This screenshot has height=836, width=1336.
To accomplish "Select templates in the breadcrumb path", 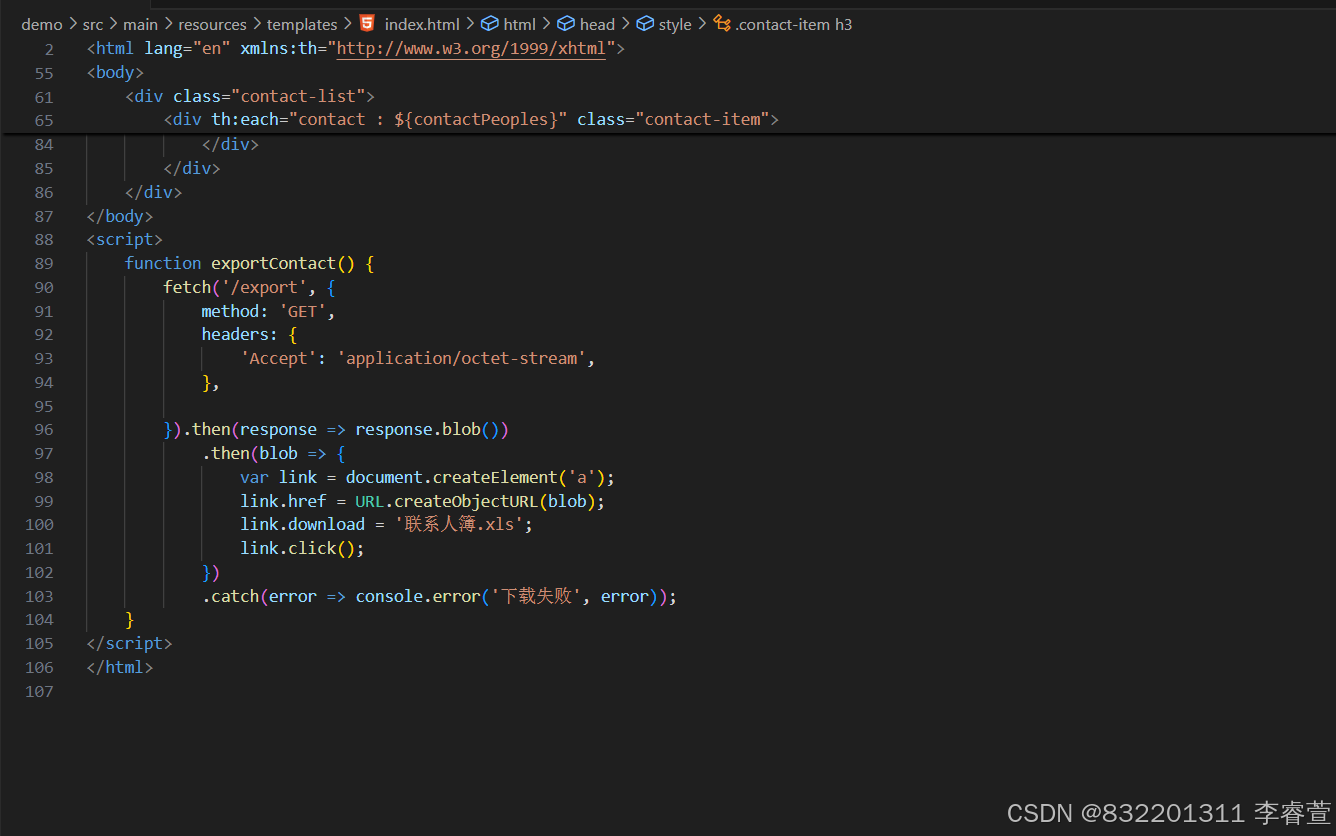I will click(x=301, y=23).
